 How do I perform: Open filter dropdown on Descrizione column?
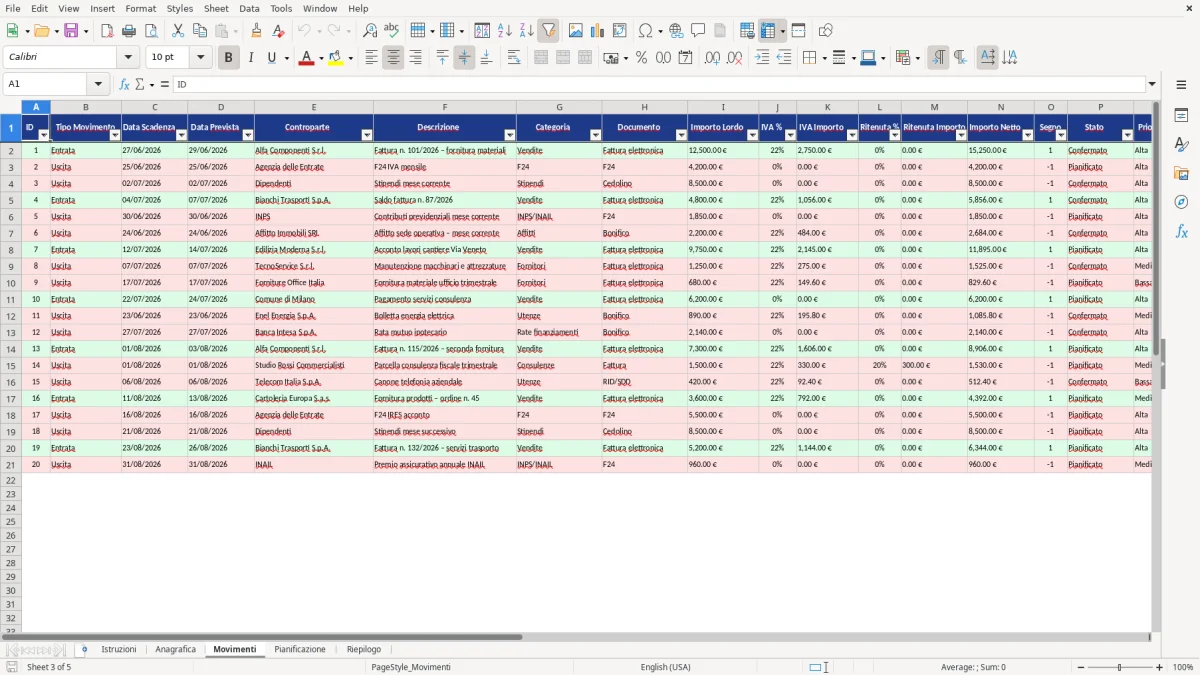pos(510,135)
